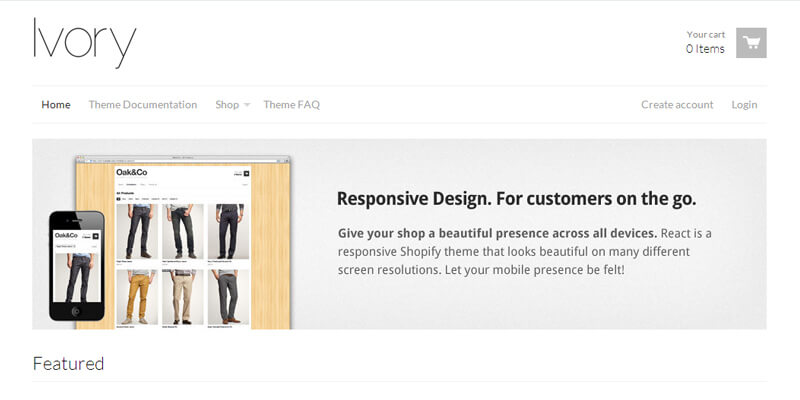
Task: Click the Featured section heading
Action: [68, 363]
